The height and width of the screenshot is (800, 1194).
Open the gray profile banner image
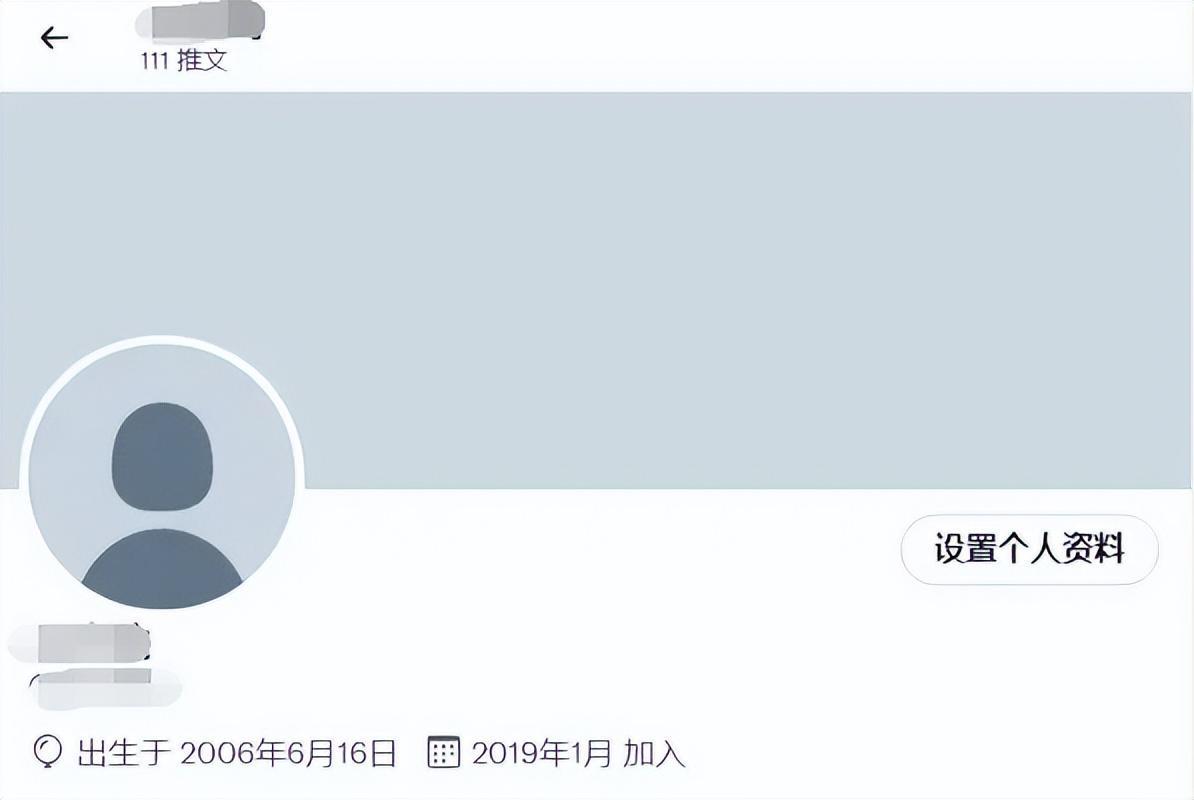(596, 290)
